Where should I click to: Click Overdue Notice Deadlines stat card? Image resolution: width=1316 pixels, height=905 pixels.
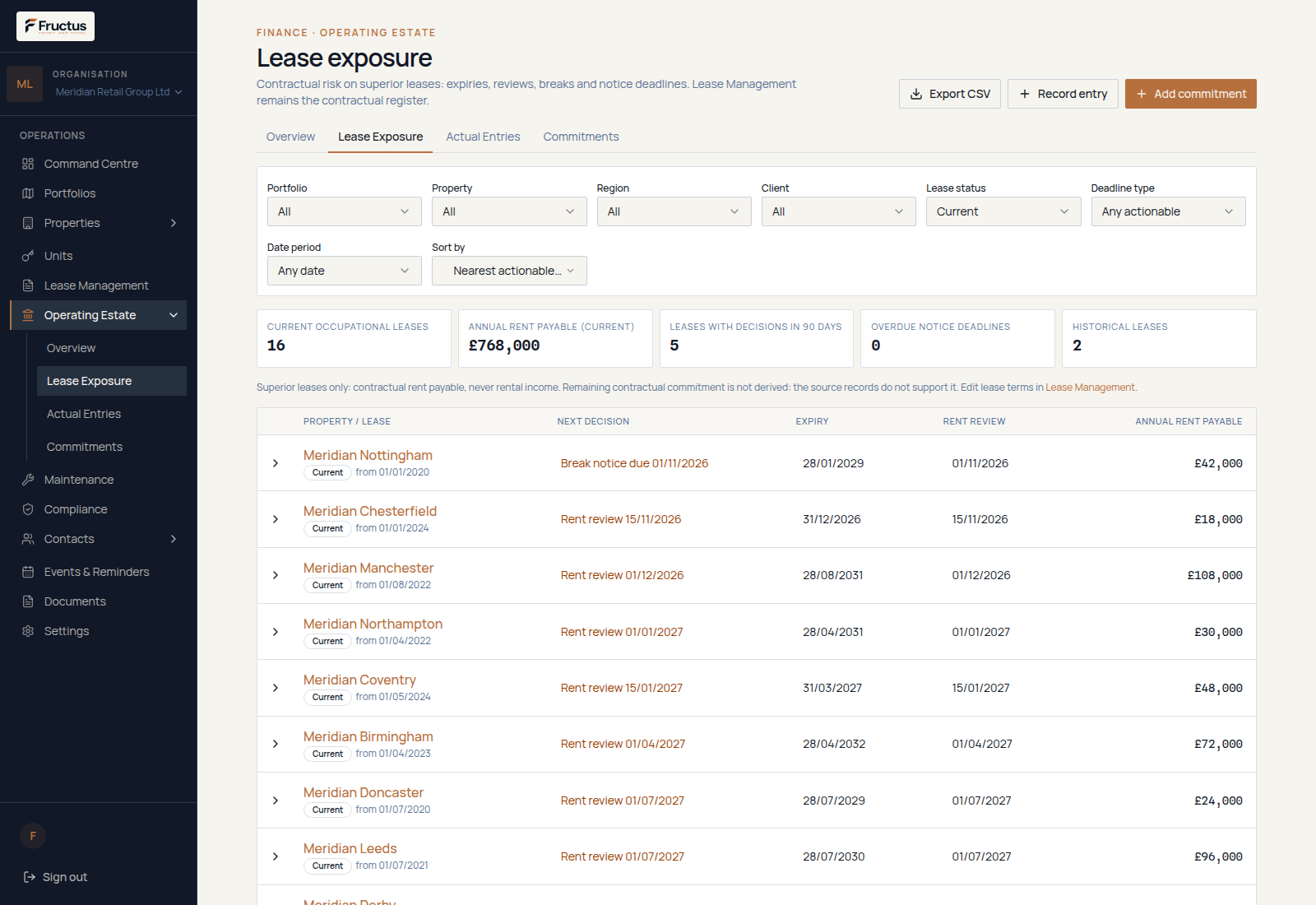[x=957, y=338]
